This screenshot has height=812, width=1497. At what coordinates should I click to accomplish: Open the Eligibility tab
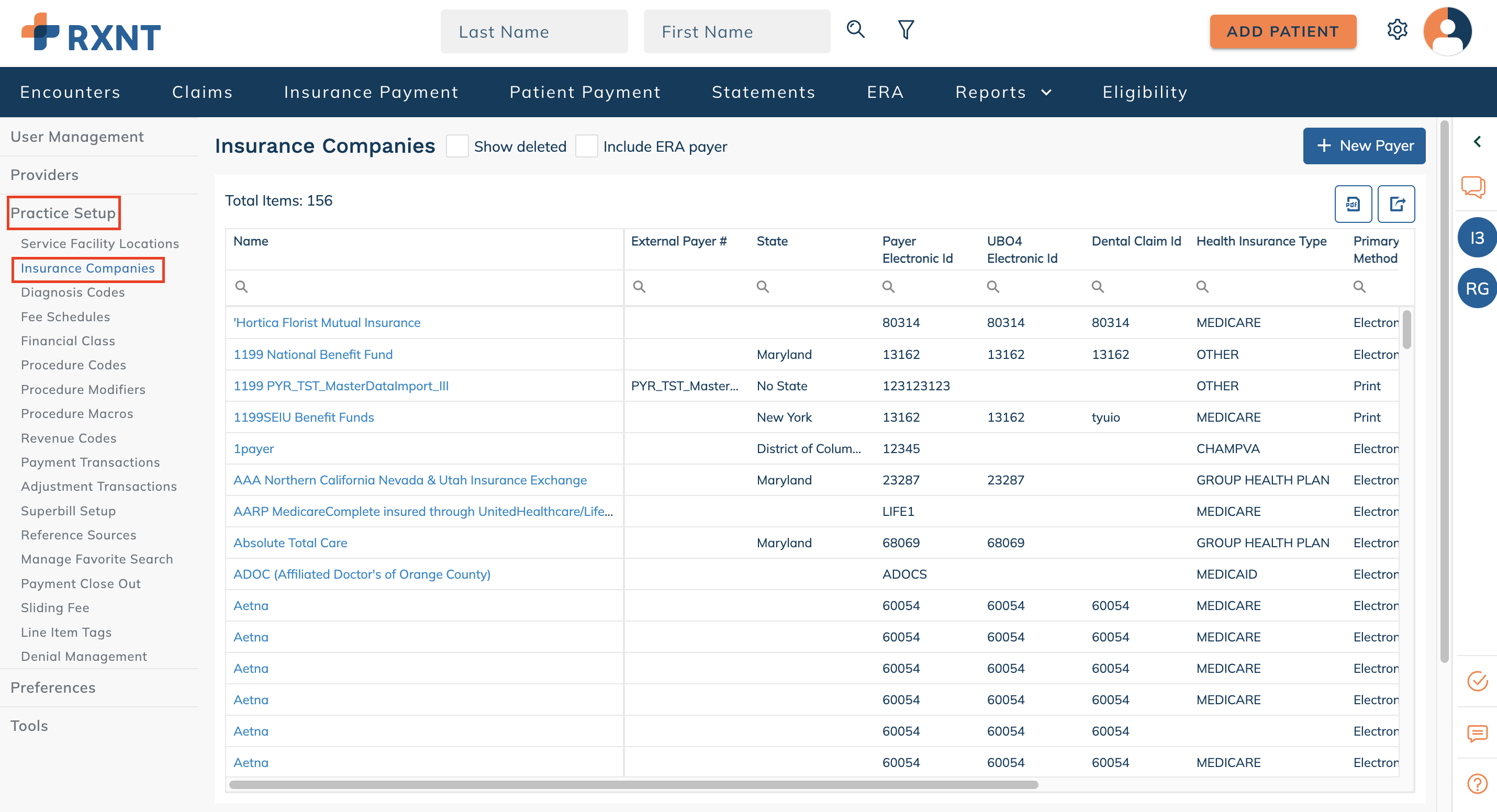point(1145,92)
